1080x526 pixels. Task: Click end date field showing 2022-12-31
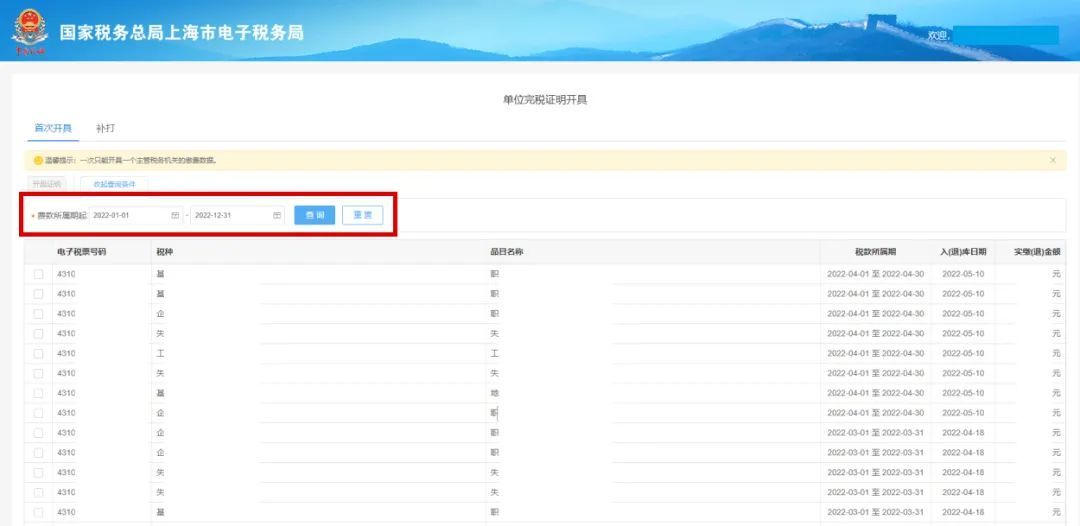(x=230, y=215)
